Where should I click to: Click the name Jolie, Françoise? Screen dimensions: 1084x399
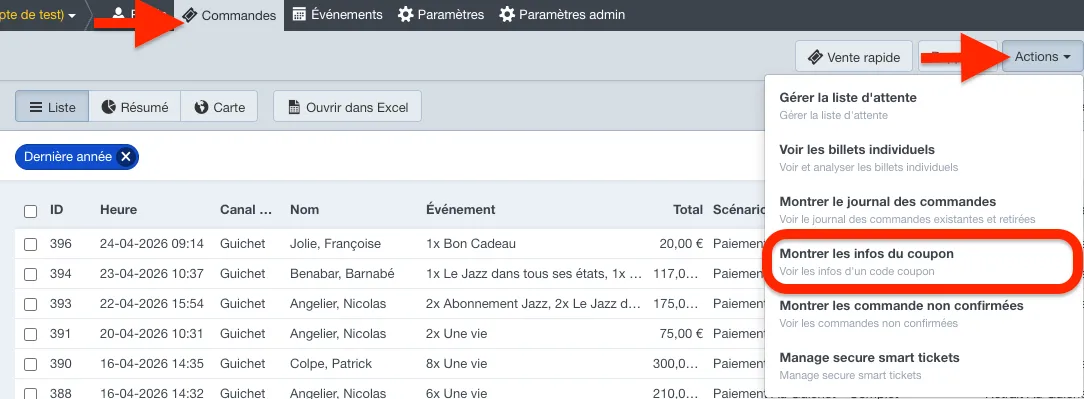pyautogui.click(x=335, y=244)
